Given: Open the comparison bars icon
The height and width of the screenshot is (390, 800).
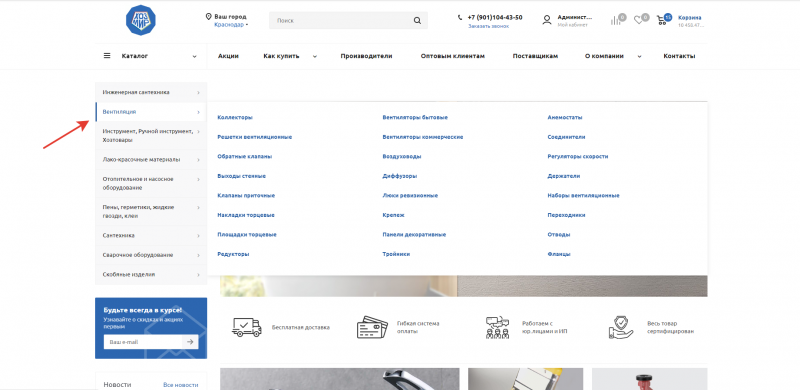Looking at the screenshot, I should (x=615, y=20).
